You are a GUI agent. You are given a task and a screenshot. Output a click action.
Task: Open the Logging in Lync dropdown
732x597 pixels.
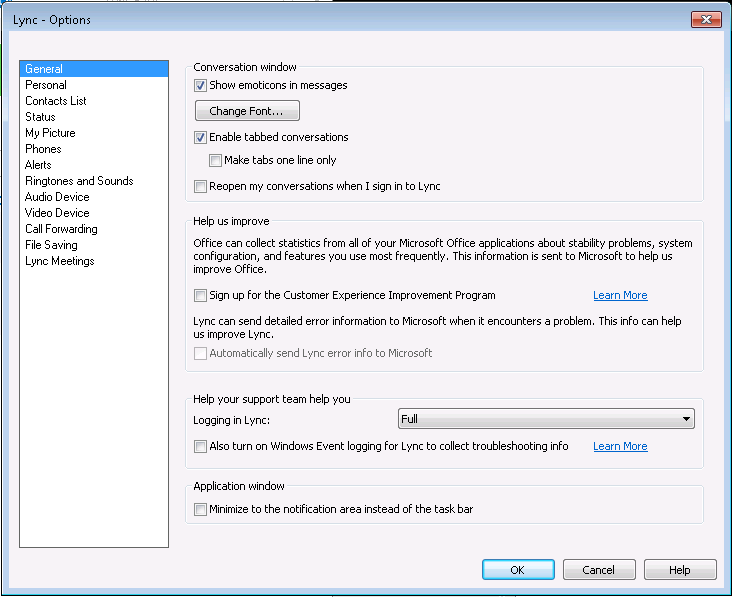(x=546, y=419)
